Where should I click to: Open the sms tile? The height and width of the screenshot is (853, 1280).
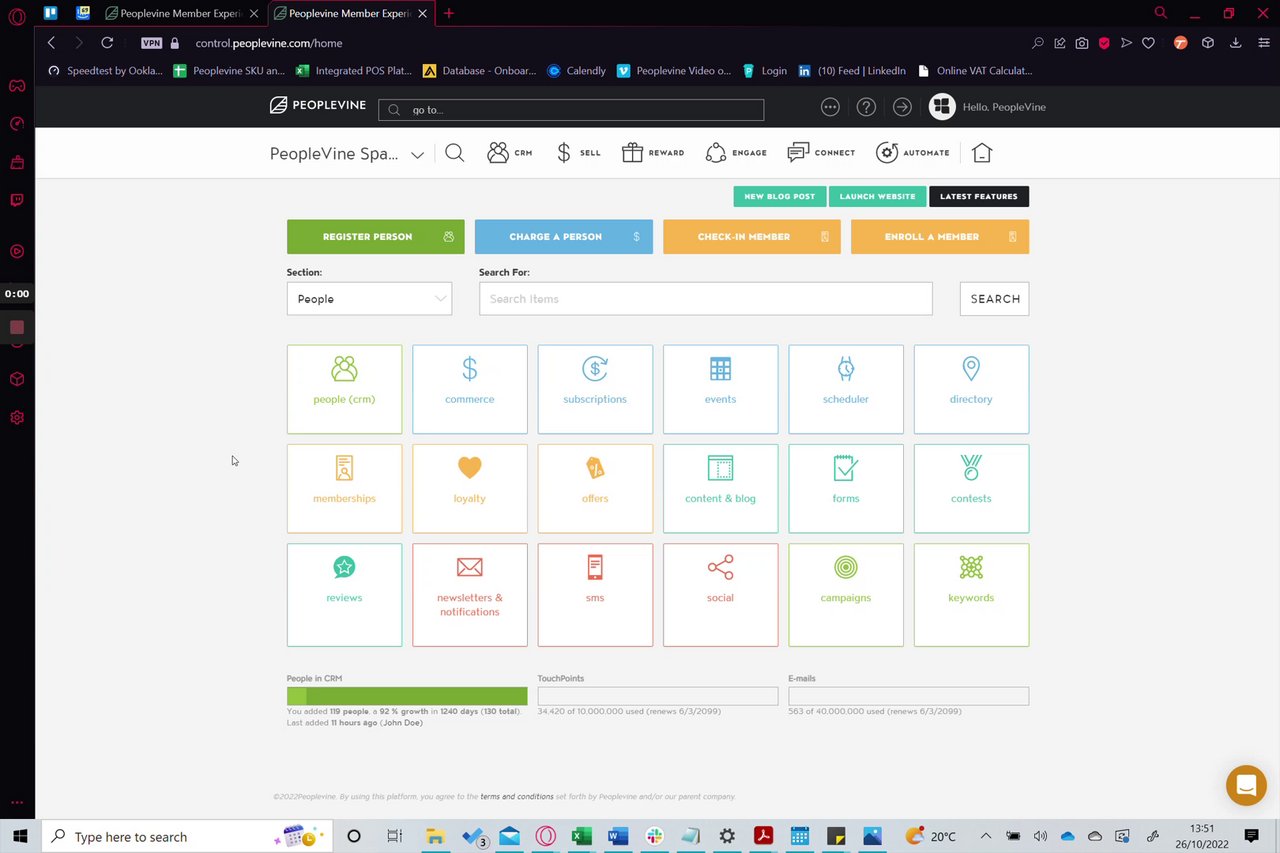[x=595, y=595]
